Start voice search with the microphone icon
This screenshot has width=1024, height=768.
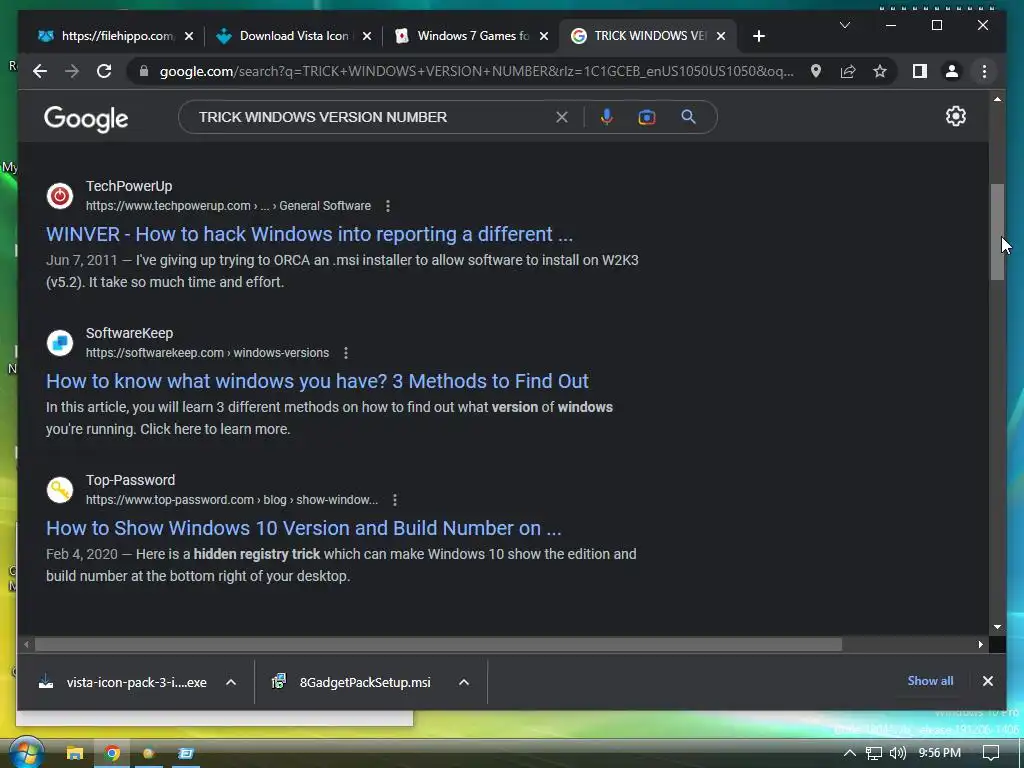[607, 117]
